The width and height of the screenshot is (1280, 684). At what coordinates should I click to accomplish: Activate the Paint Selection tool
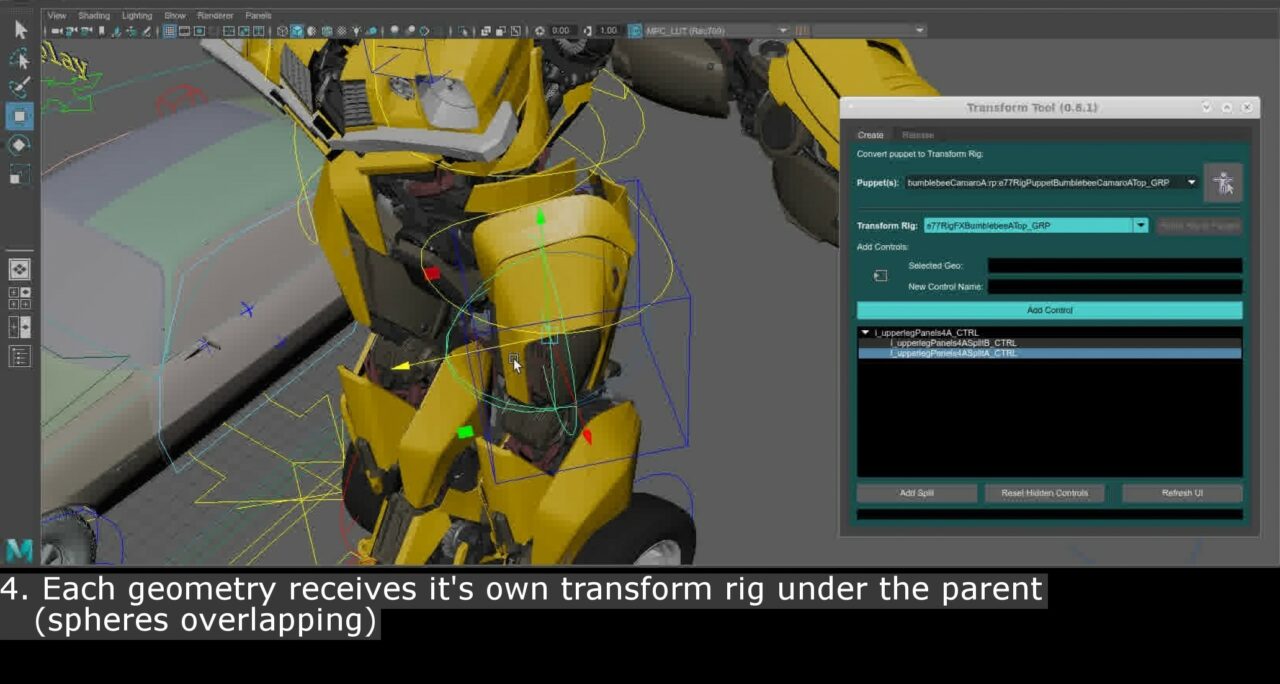(x=20, y=87)
